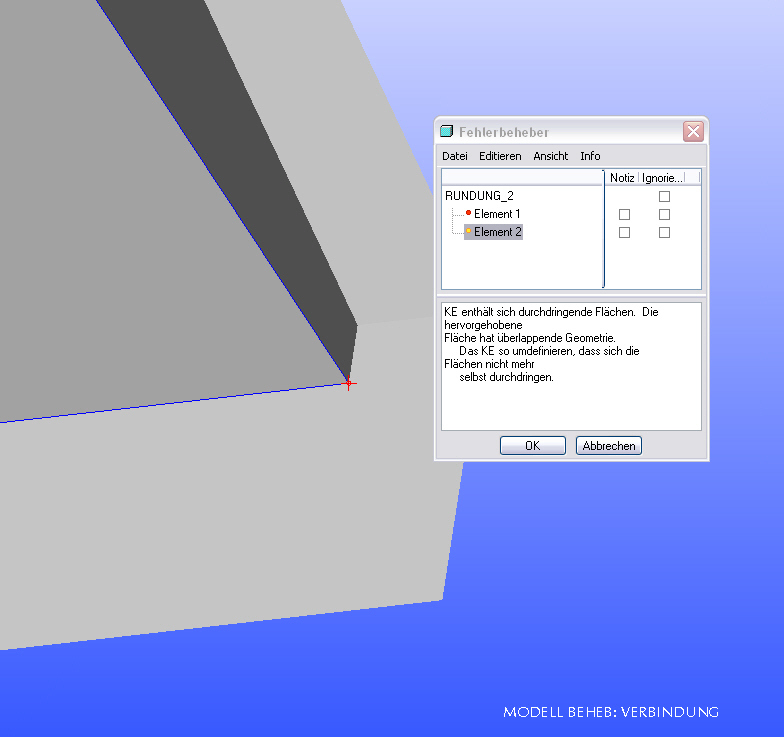Open the Ansicht menu

click(x=550, y=156)
